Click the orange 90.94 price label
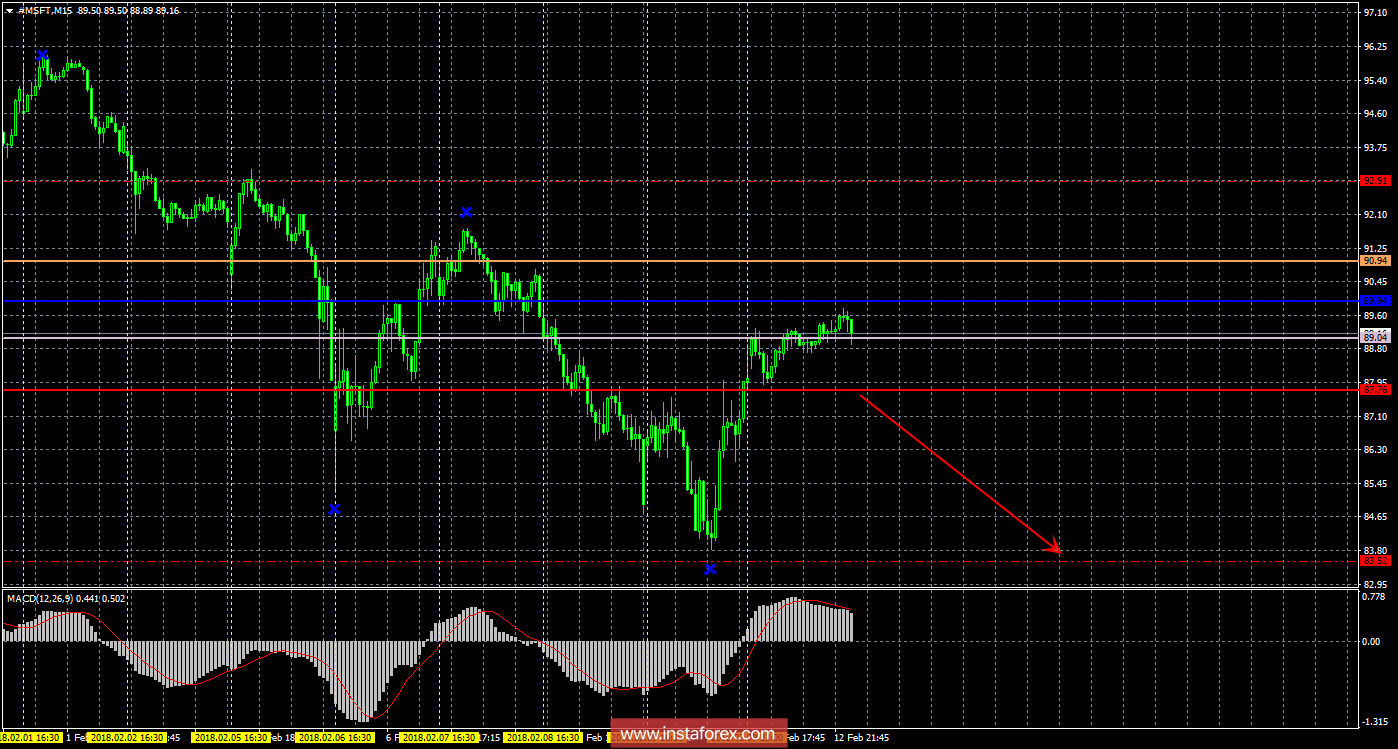Image resolution: width=1398 pixels, height=749 pixels. coord(1376,260)
